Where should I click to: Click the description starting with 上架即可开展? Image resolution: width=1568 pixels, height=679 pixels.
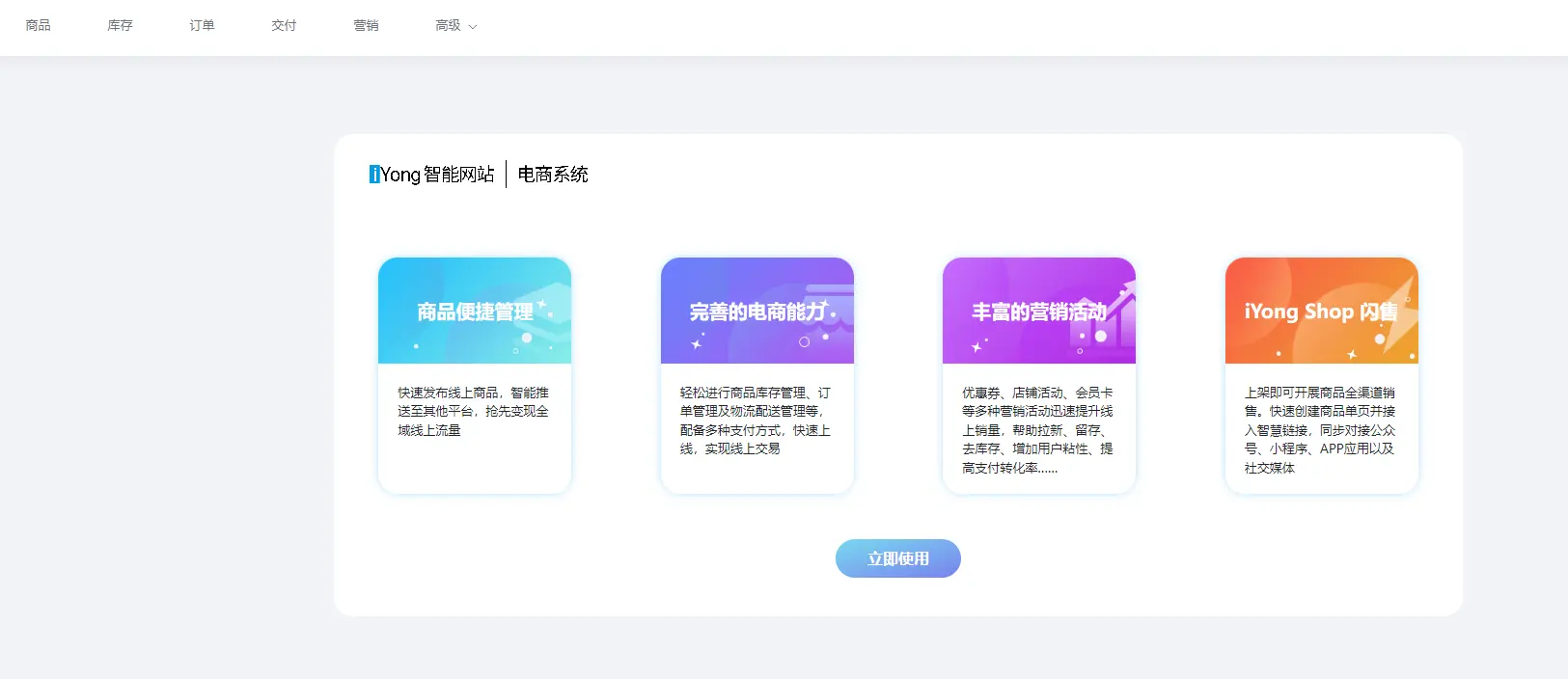point(1320,430)
